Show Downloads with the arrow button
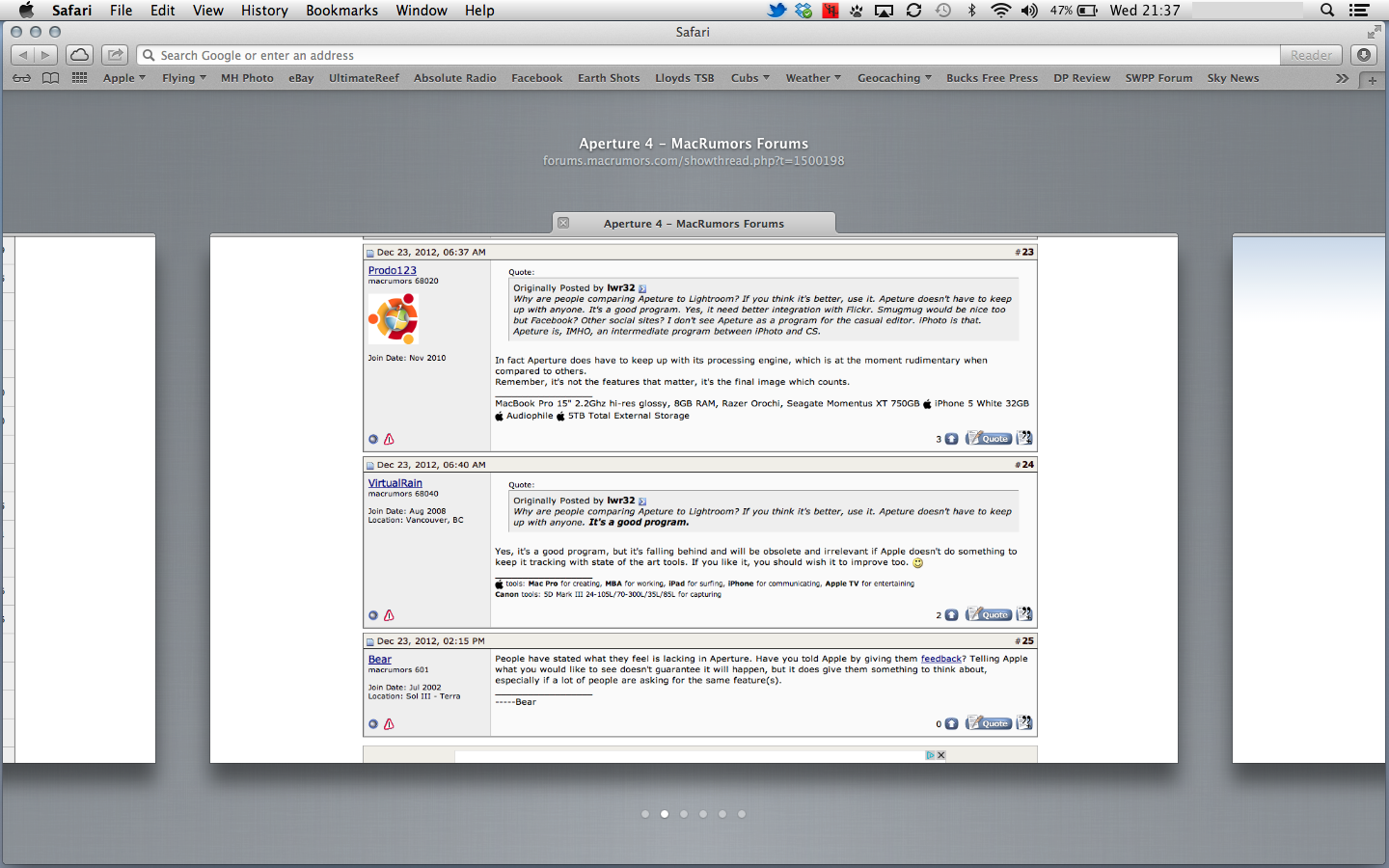1389x868 pixels. [x=1364, y=55]
